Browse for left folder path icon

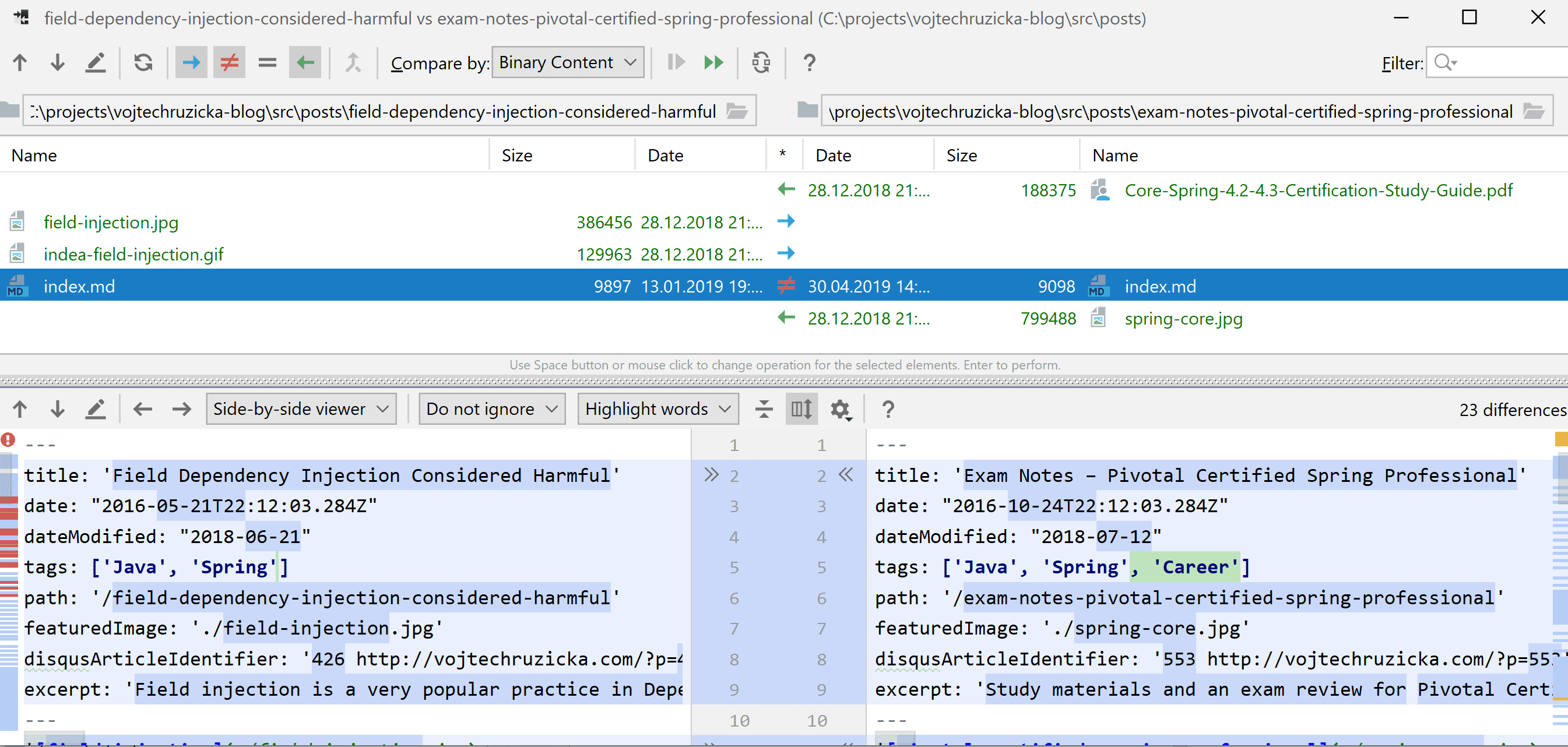coord(737,111)
